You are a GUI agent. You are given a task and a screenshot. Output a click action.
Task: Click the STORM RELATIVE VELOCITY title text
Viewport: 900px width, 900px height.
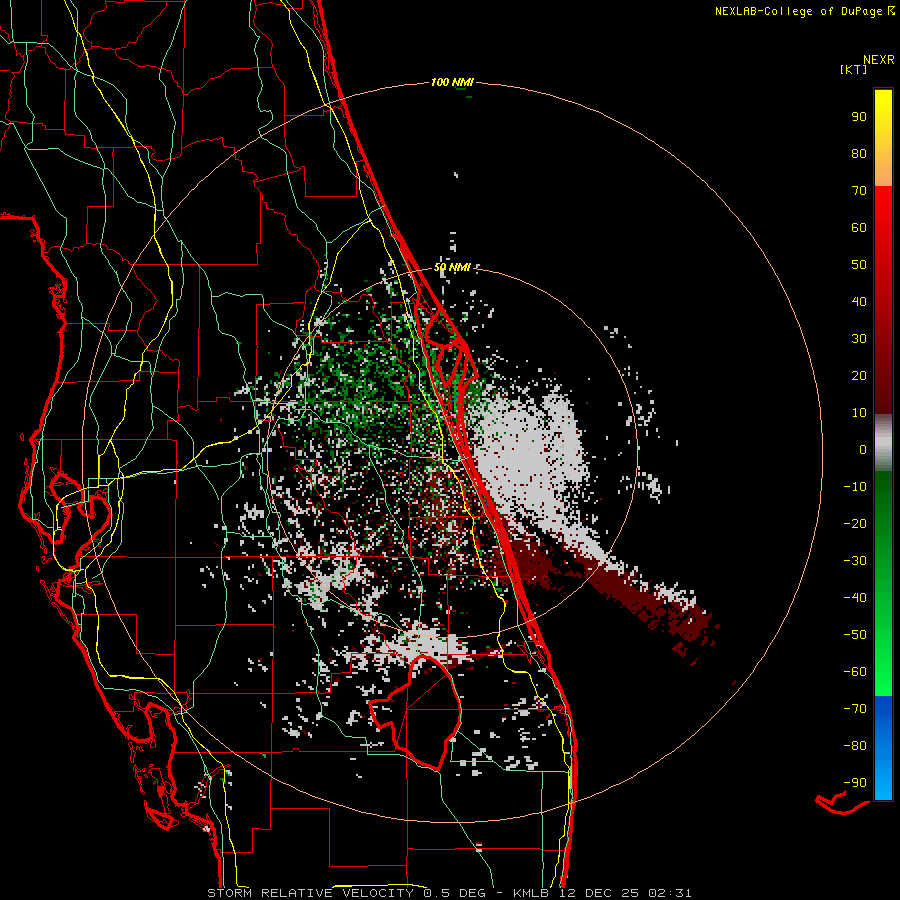point(310,893)
